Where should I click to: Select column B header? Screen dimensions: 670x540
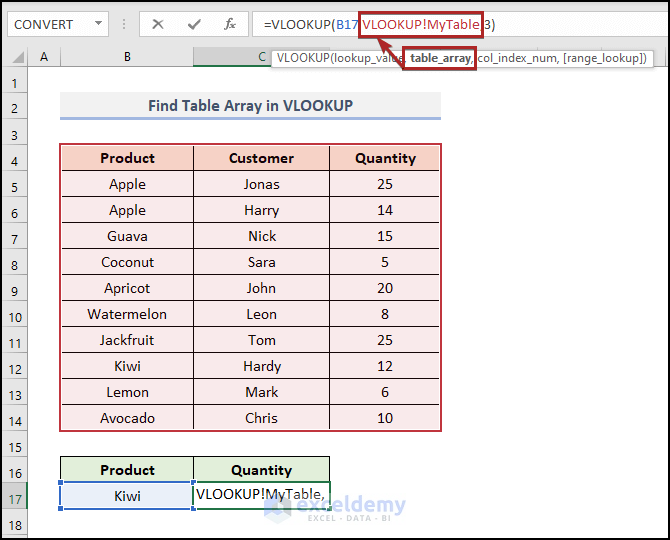tap(127, 57)
